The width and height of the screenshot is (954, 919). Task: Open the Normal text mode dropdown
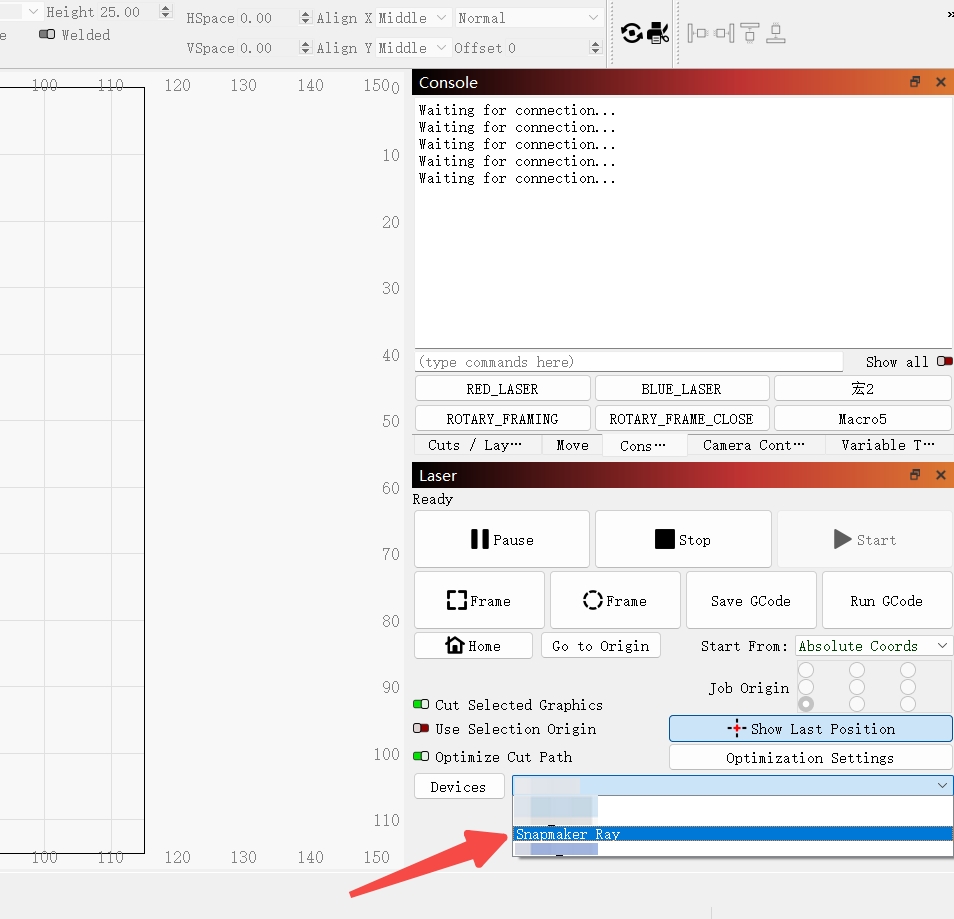[x=529, y=18]
